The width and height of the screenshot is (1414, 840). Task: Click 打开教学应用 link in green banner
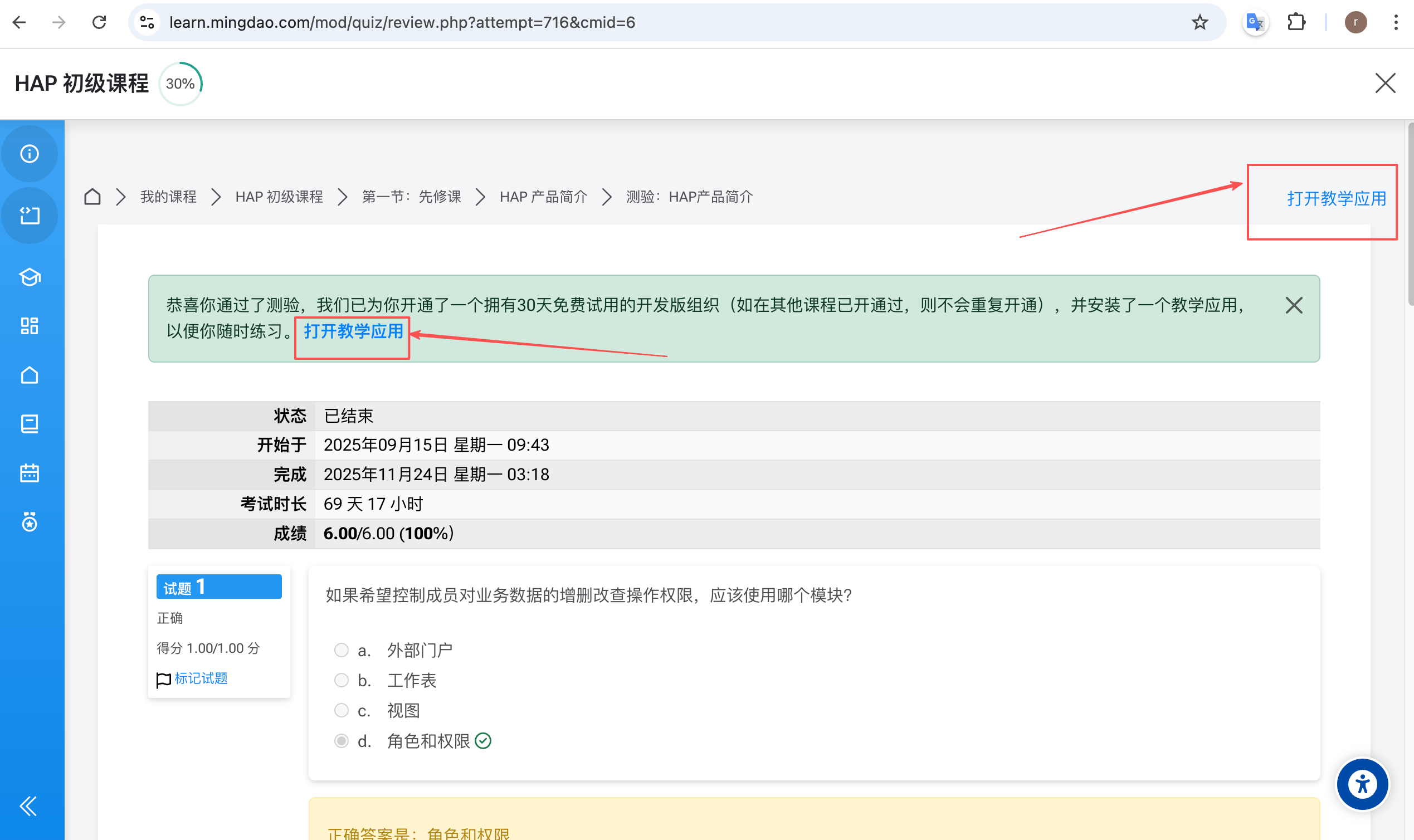[353, 331]
